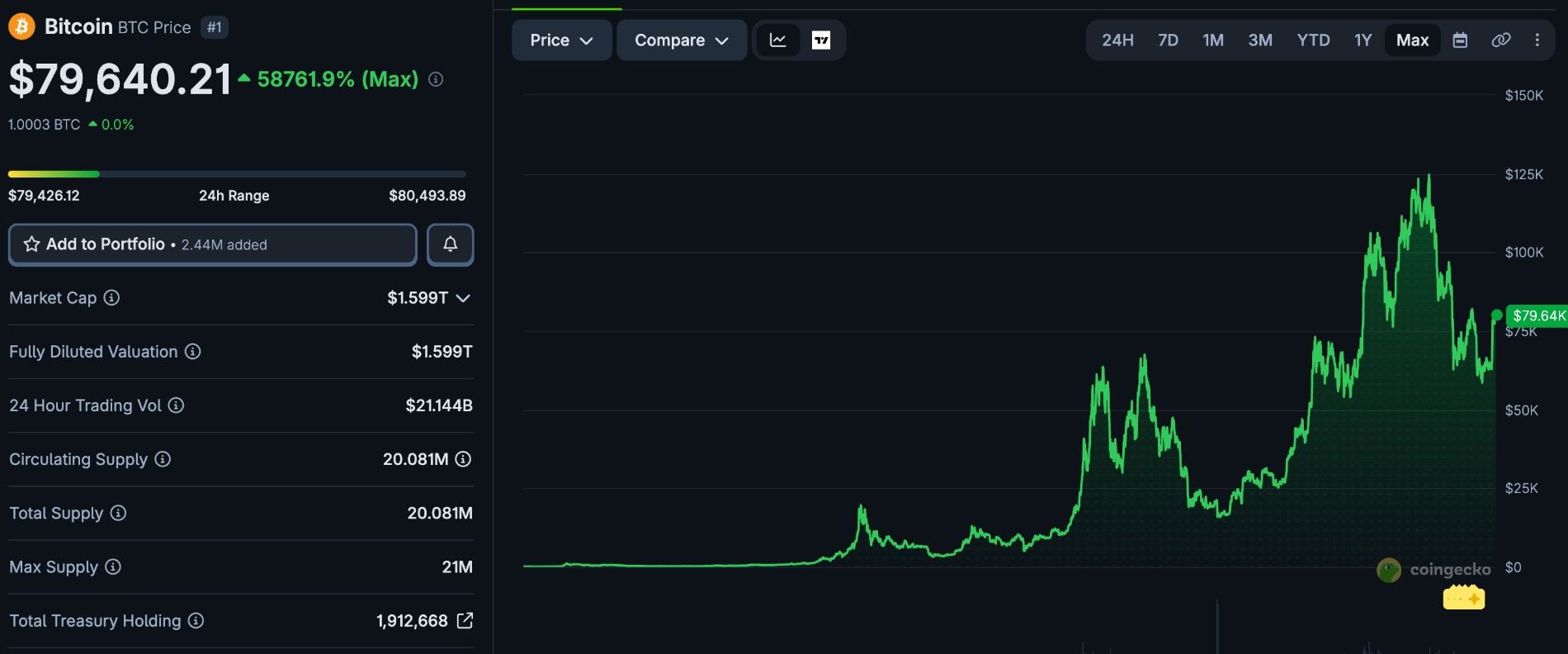Click the 24h Range label

tap(234, 196)
